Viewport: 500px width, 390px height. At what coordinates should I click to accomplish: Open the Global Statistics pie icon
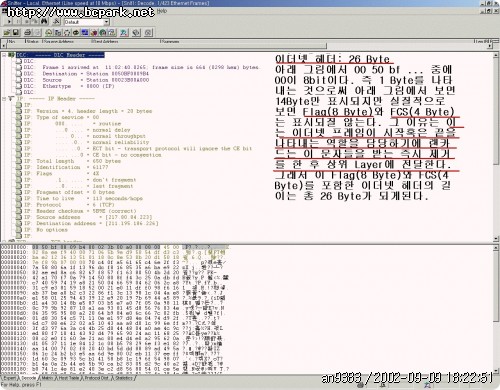click(103, 33)
